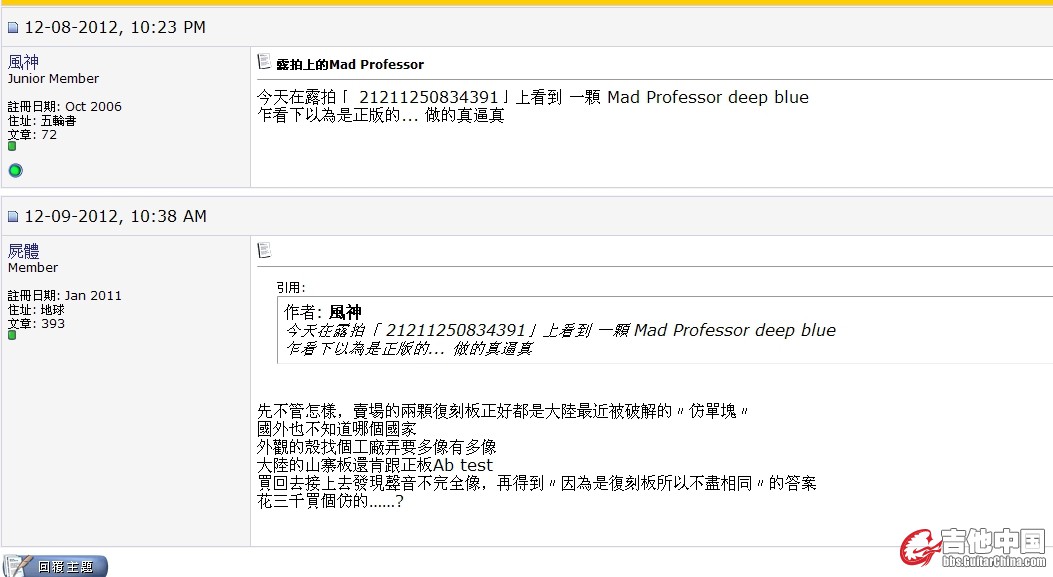Click the 吉他中国 watermark text

coord(993,542)
